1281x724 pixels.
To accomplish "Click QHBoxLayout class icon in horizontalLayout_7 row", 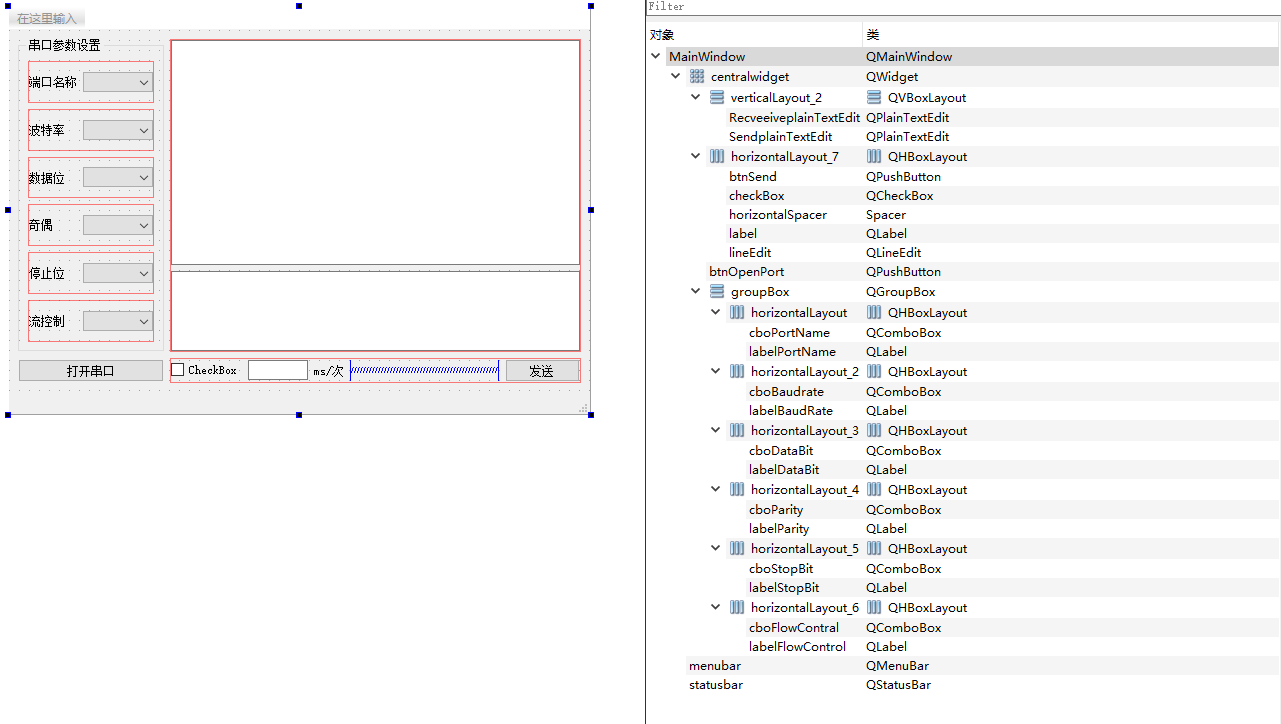I will click(874, 157).
